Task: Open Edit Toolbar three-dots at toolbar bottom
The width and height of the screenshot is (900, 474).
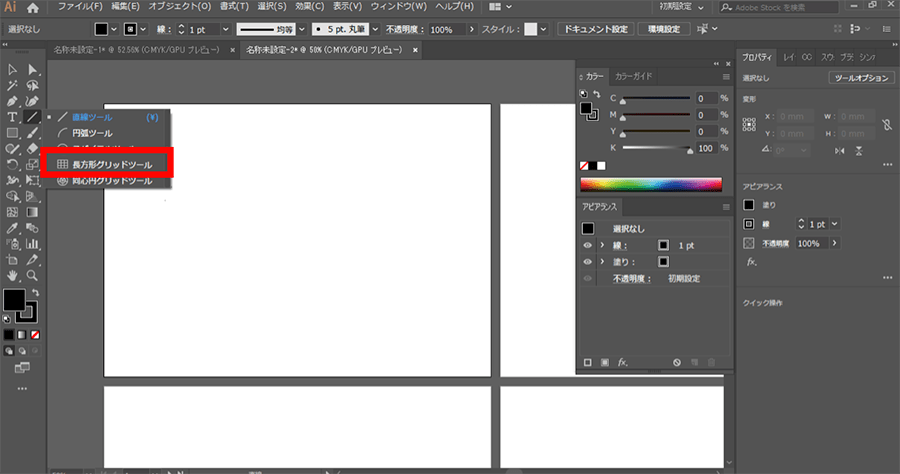Action: [x=22, y=389]
